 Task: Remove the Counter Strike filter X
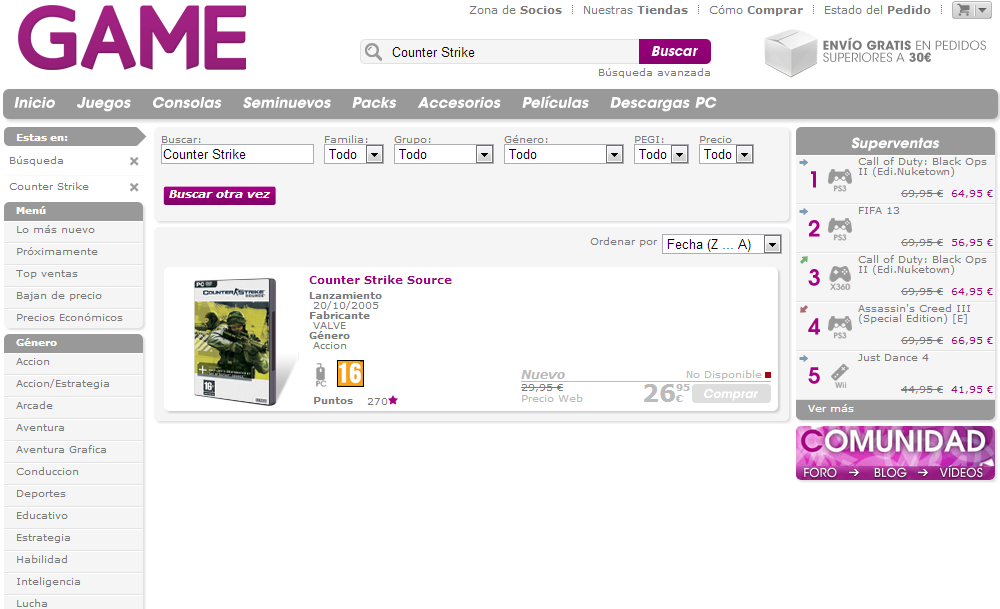(x=134, y=187)
